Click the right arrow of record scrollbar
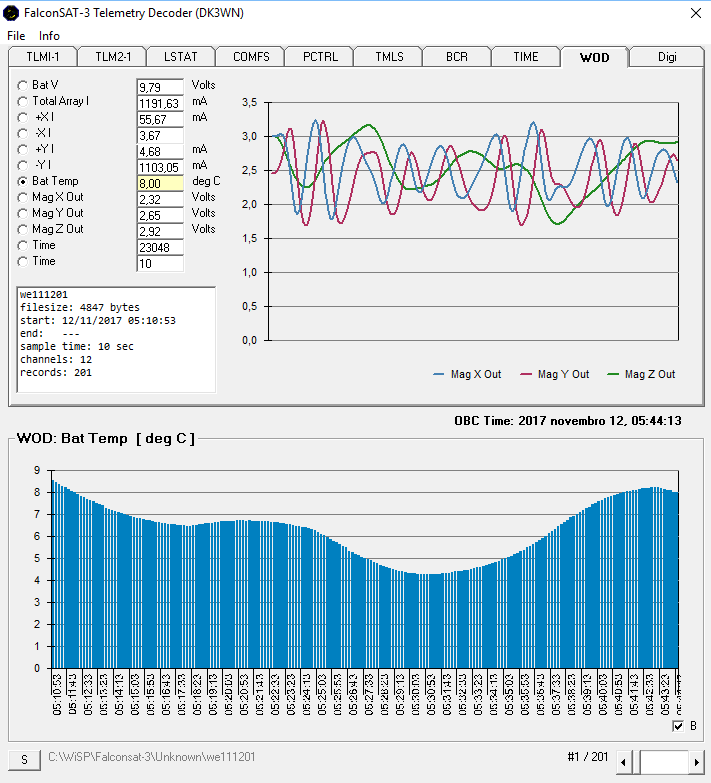711x783 pixels. click(697, 763)
